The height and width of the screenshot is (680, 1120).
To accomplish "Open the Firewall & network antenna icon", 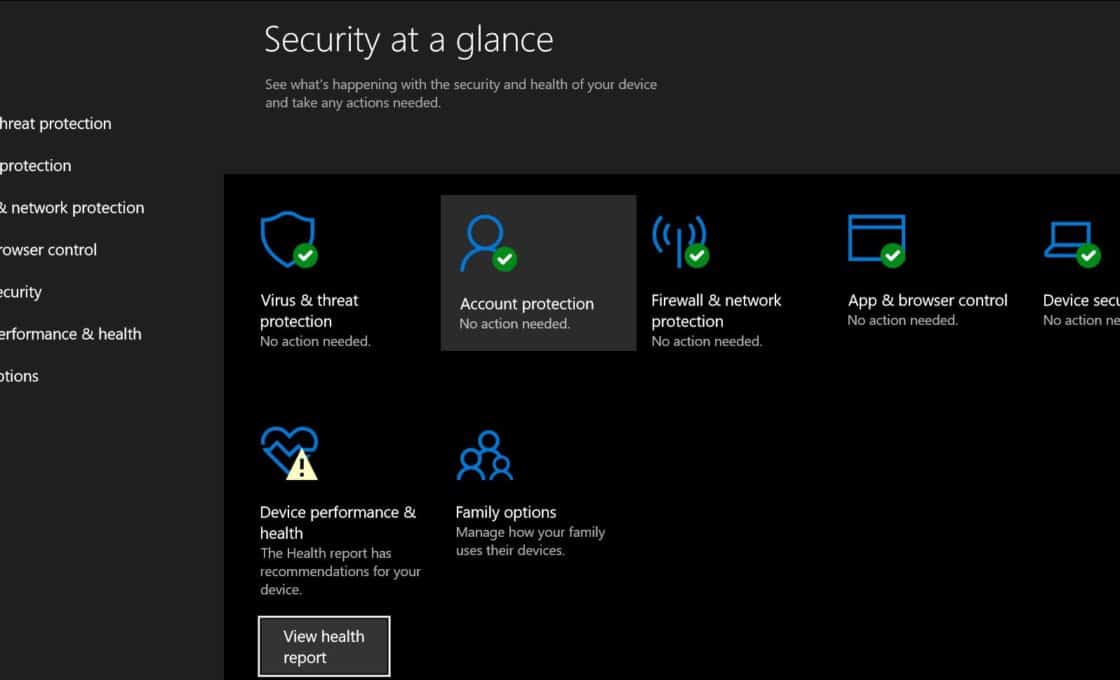I will [x=679, y=240].
